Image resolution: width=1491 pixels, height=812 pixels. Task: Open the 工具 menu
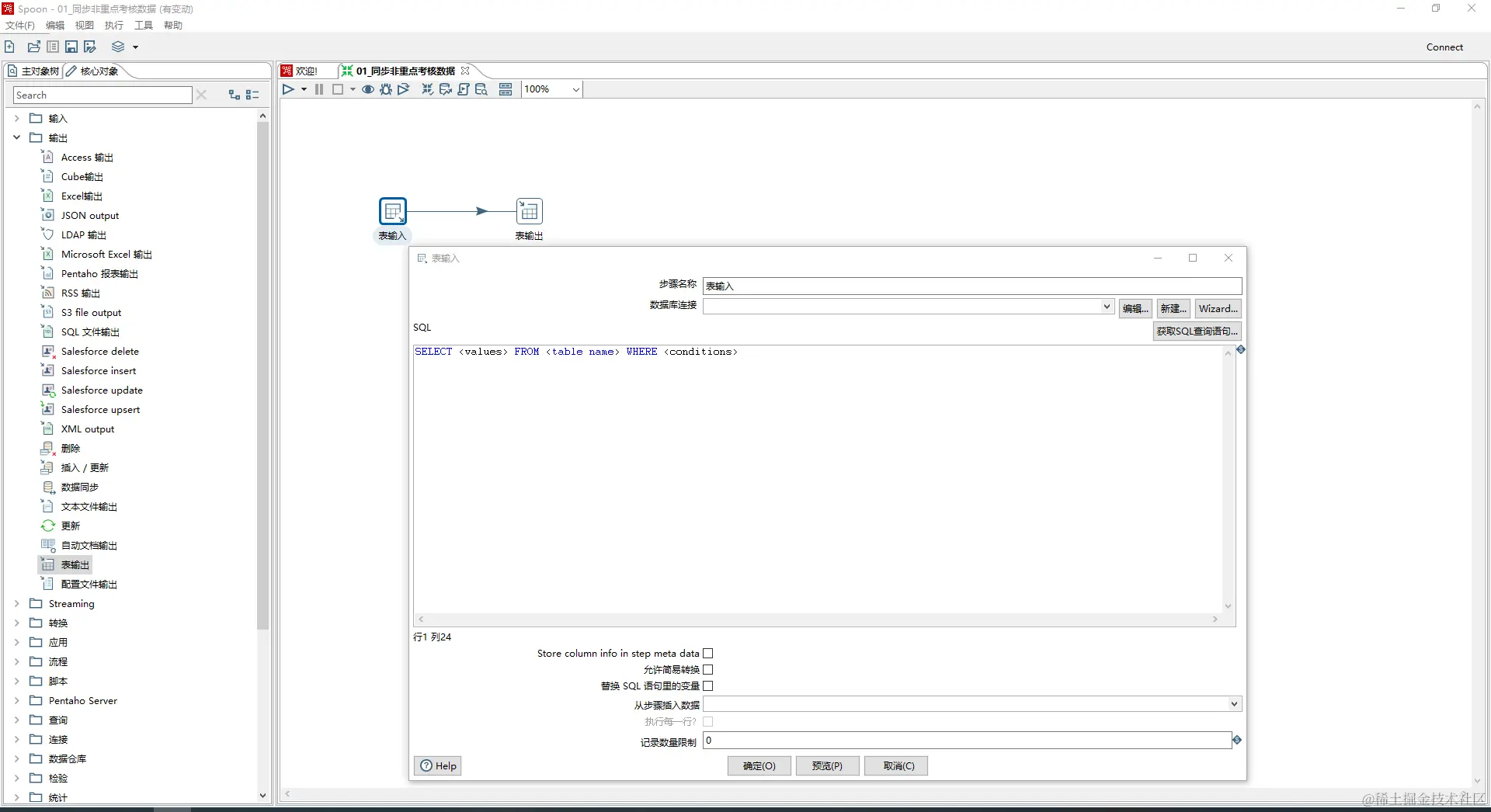(x=144, y=26)
